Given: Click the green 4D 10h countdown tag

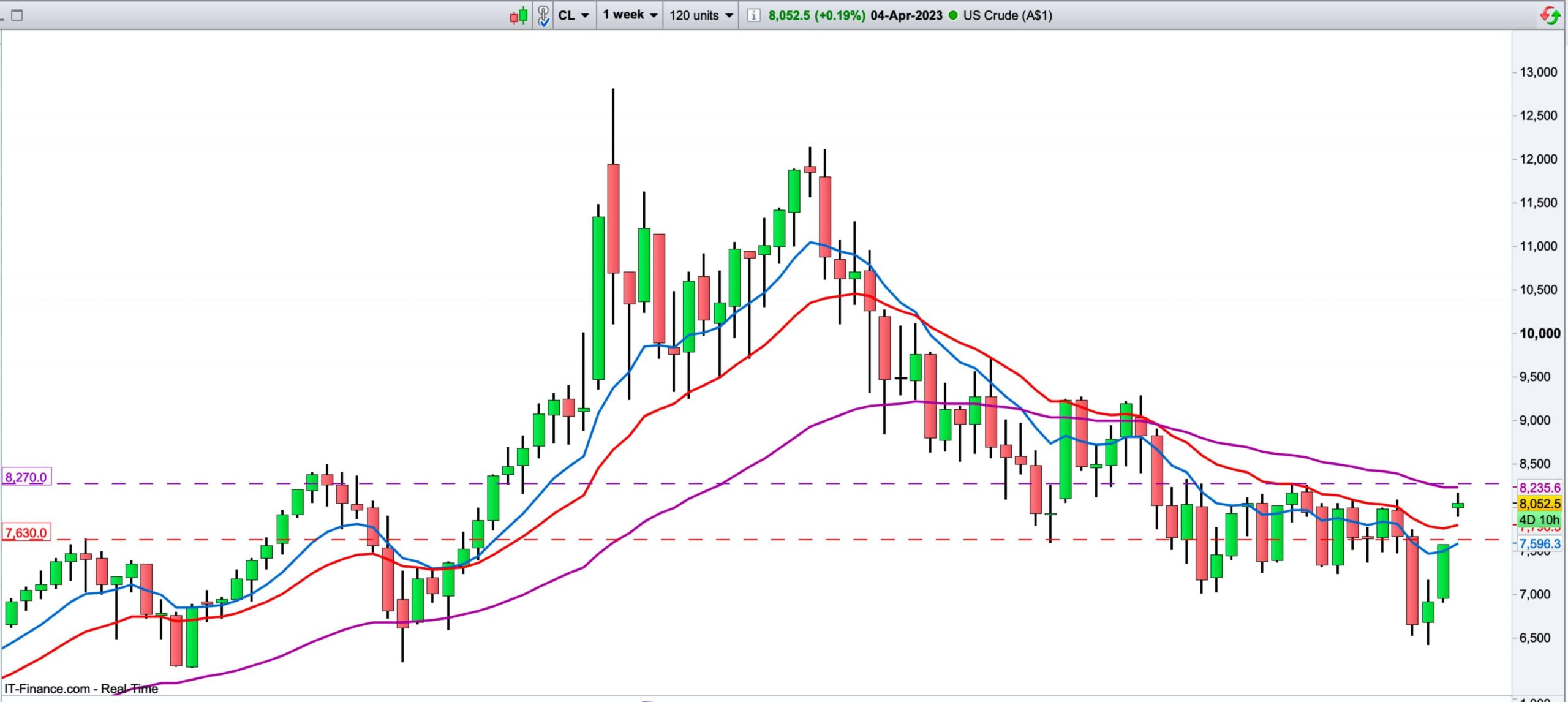Looking at the screenshot, I should (1540, 519).
